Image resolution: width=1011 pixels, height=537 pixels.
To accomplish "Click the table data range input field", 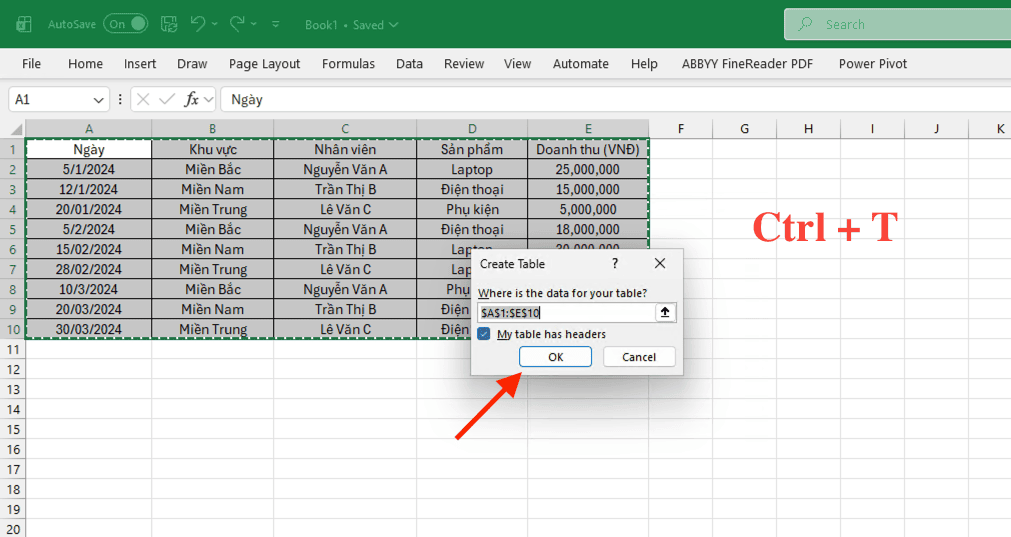I will tap(566, 313).
